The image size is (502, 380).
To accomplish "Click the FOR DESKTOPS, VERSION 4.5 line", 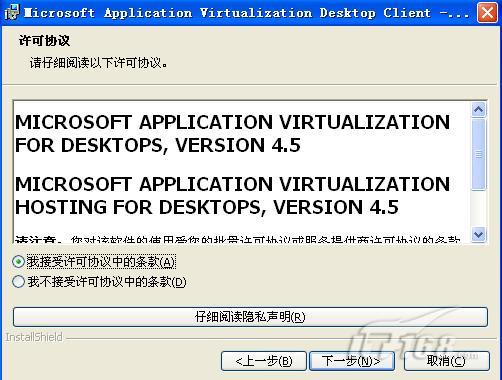I will [157, 145].
